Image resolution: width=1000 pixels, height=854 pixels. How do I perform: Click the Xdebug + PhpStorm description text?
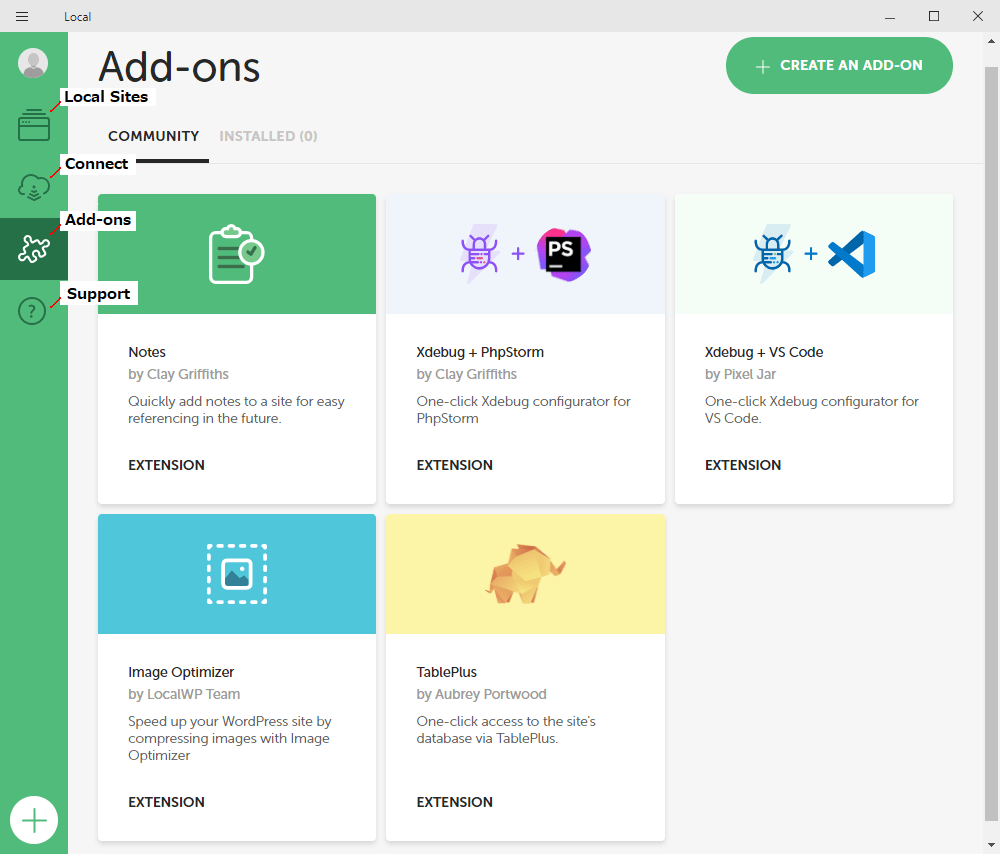coord(524,410)
